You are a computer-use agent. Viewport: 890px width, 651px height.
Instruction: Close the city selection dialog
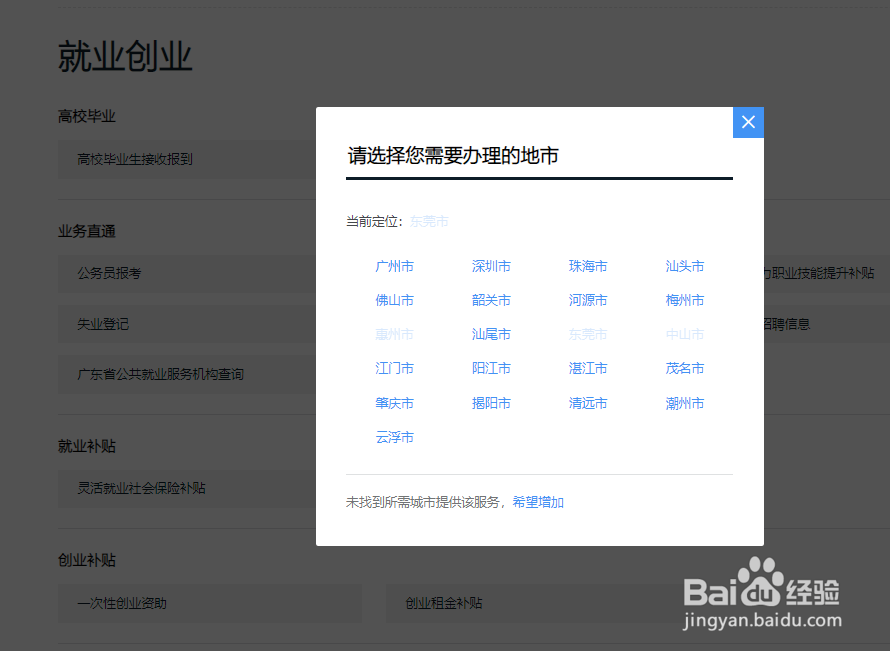click(747, 122)
